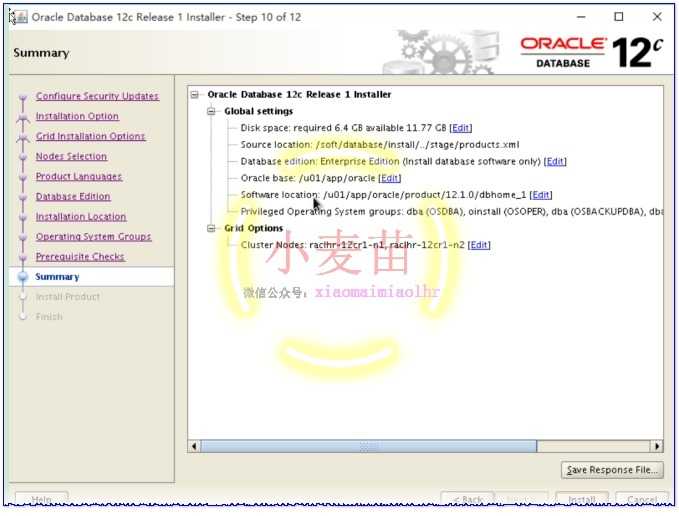
Task: Click the Help button
Action: click(x=42, y=500)
